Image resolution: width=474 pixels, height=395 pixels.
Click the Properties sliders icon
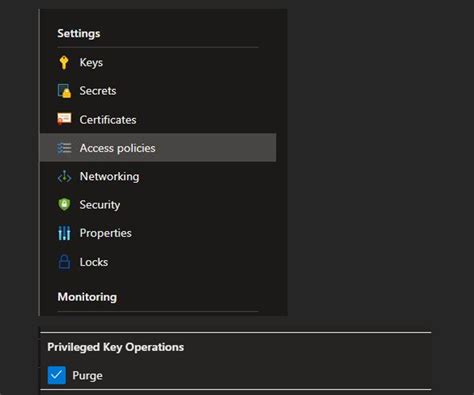tap(64, 233)
